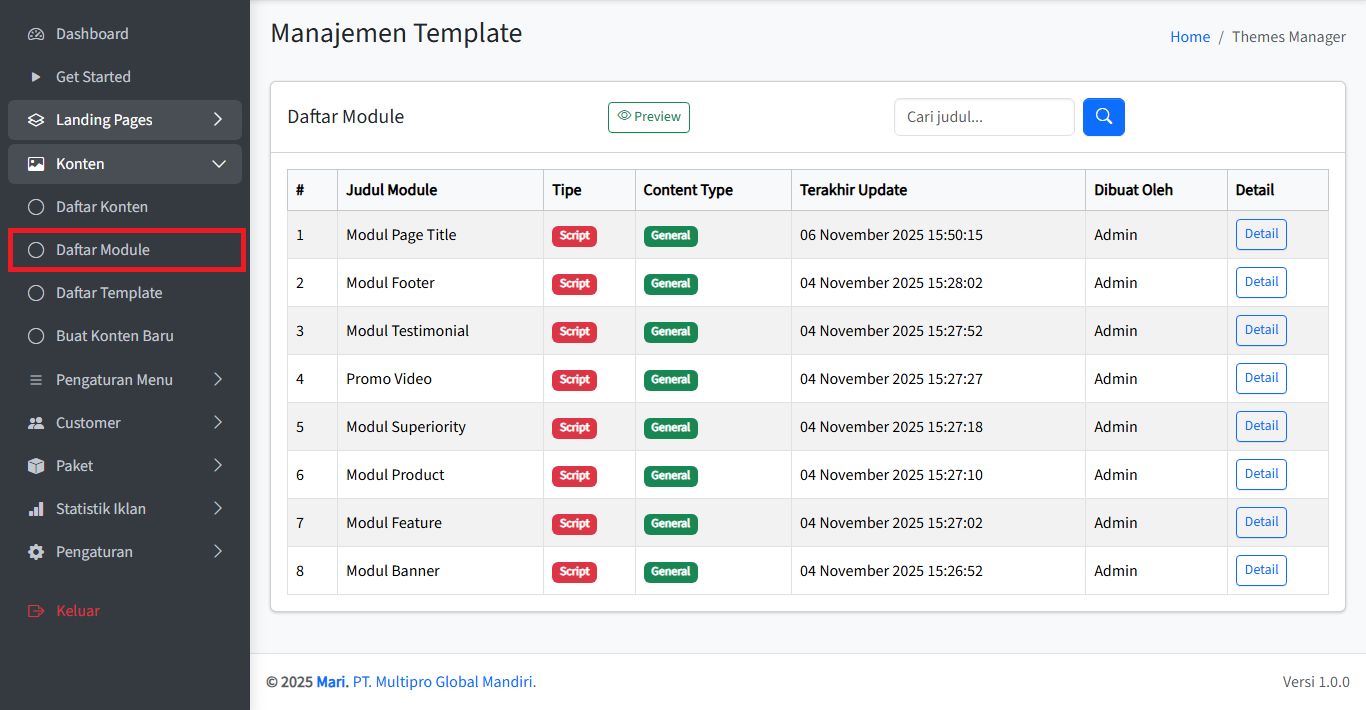
Task: Click the Paket box icon
Action: (x=36, y=466)
